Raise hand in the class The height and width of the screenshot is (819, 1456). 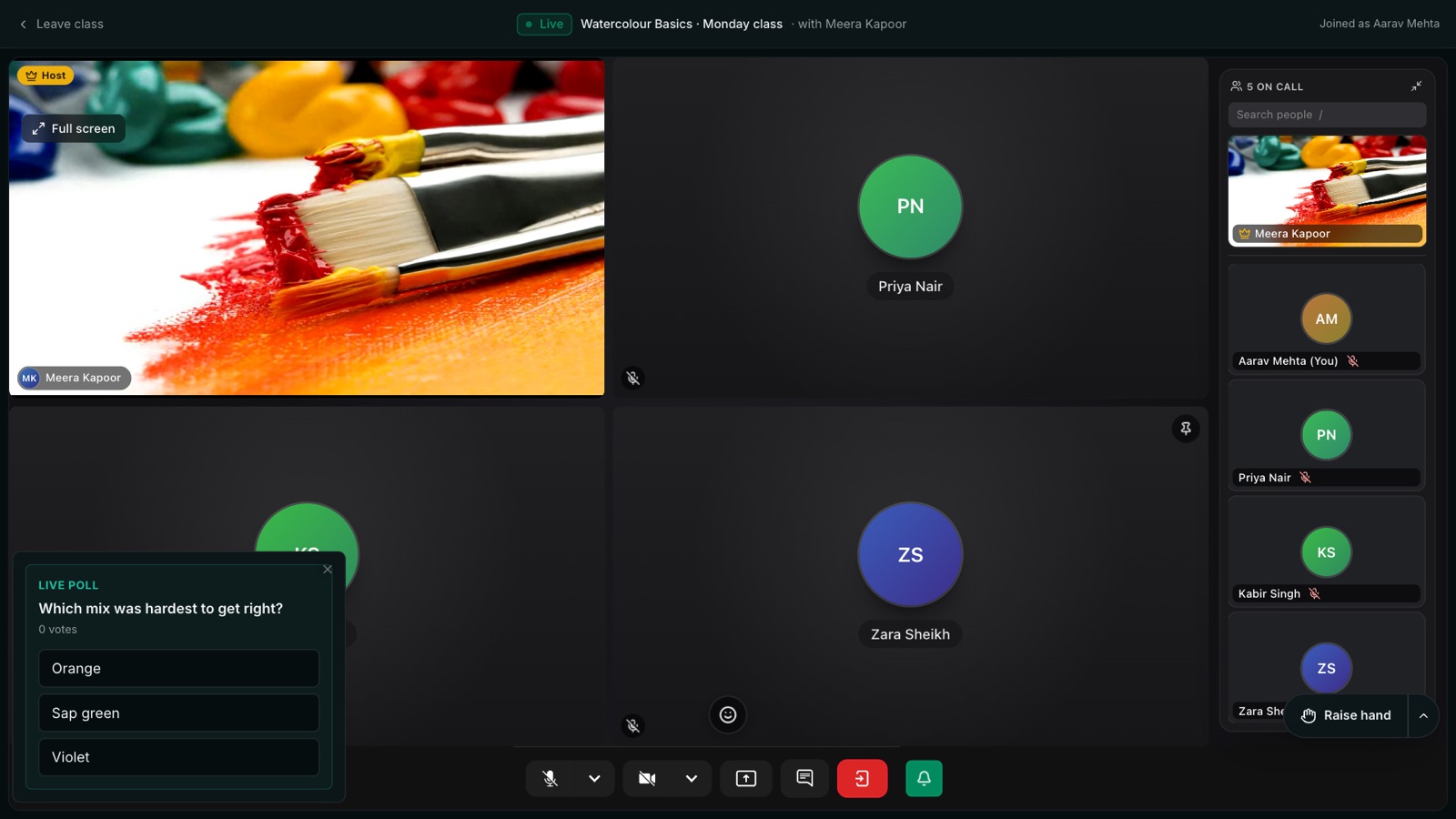(x=1347, y=715)
